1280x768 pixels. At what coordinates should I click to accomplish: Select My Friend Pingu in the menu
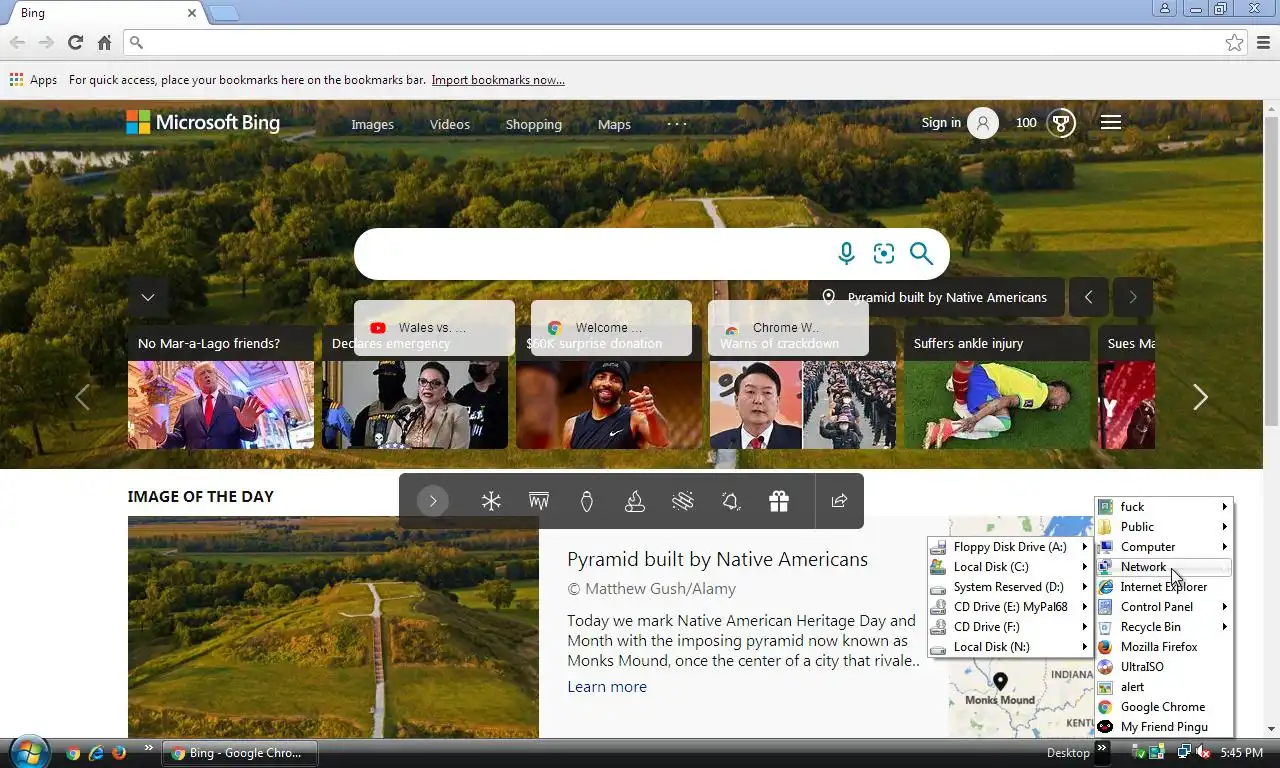click(1164, 727)
